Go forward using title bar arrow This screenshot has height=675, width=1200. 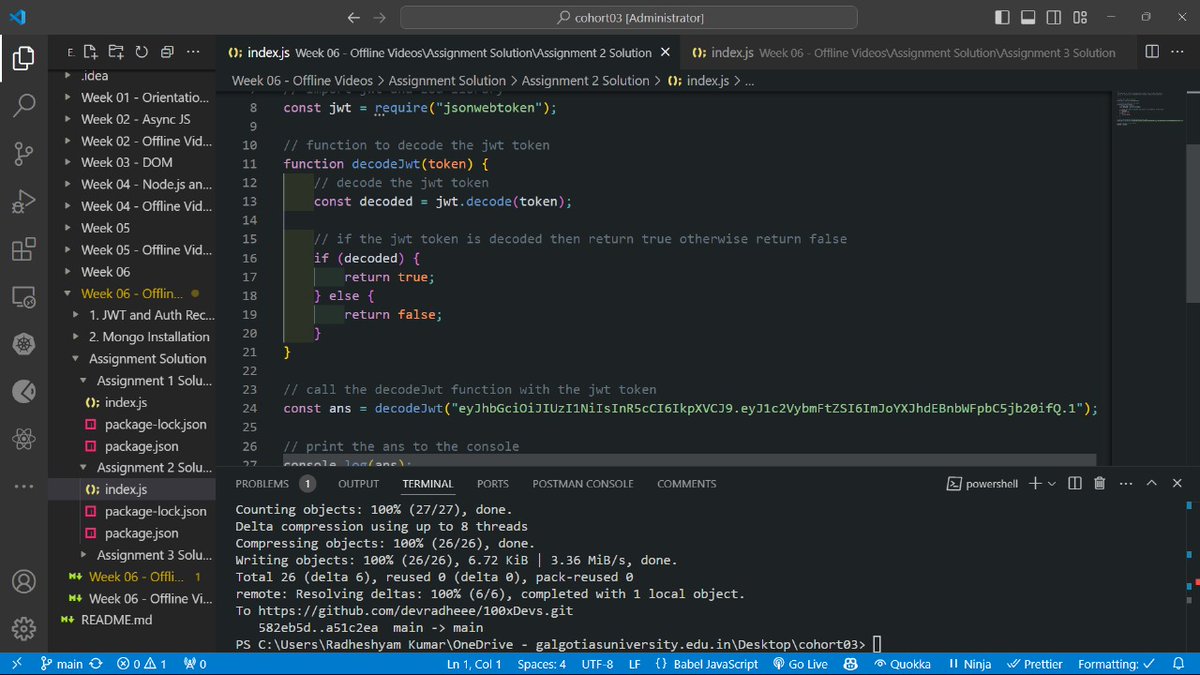pos(379,18)
